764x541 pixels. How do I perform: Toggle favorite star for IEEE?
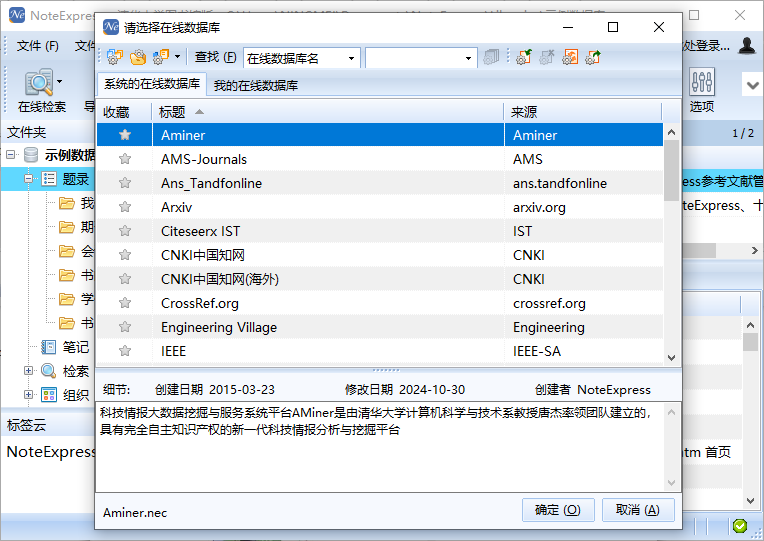tap(125, 351)
